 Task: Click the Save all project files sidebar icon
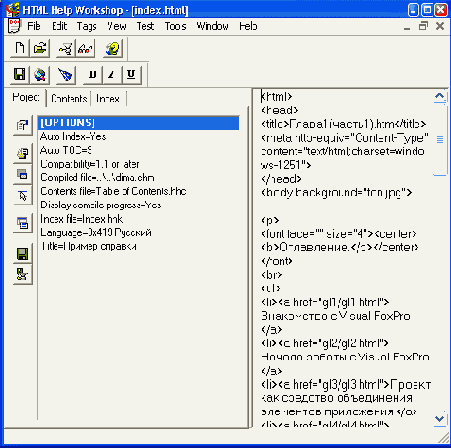pyautogui.click(x=23, y=254)
